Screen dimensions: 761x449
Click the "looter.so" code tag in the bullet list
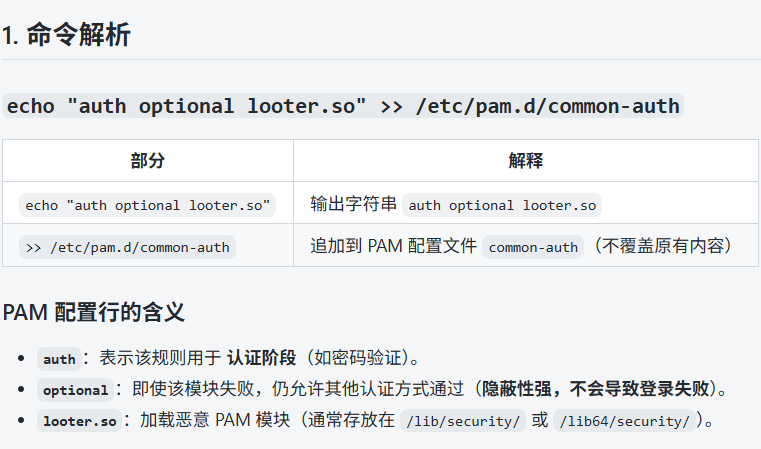80,421
